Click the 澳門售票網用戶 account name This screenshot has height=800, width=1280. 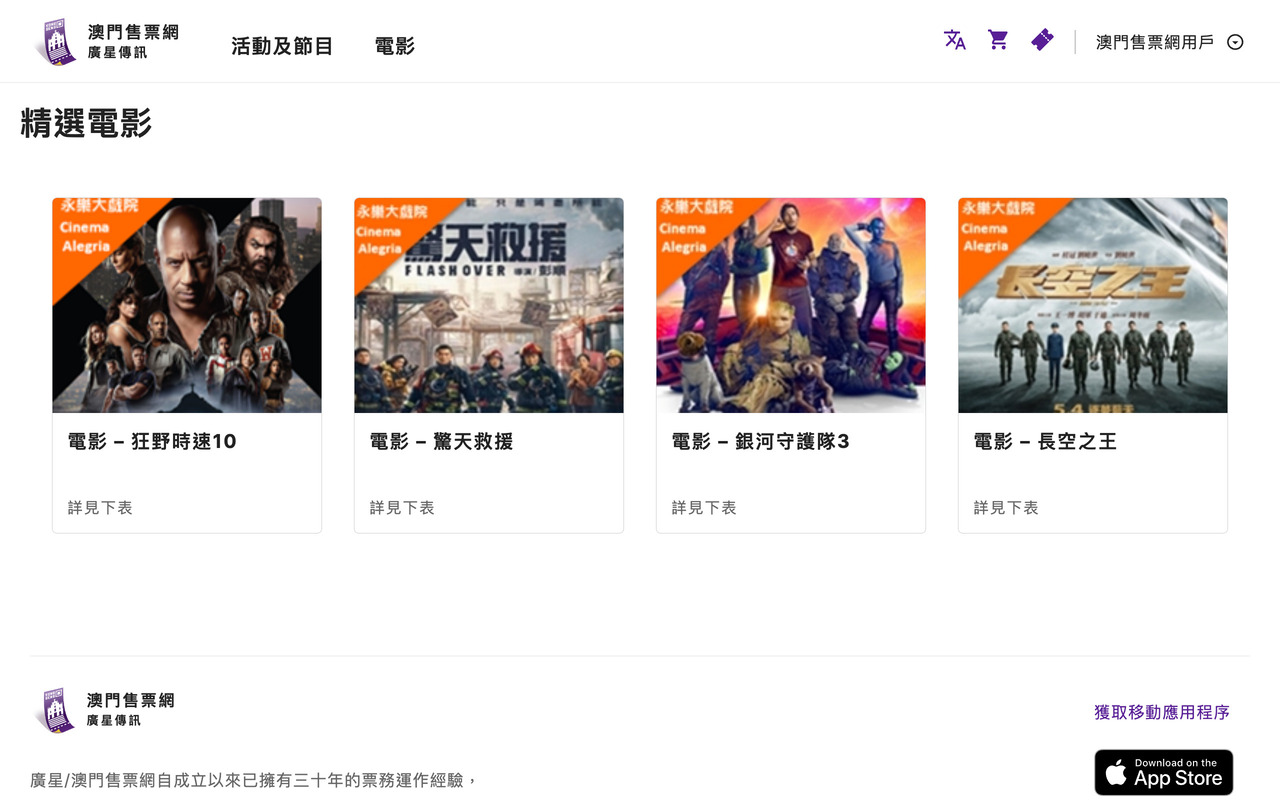1155,42
